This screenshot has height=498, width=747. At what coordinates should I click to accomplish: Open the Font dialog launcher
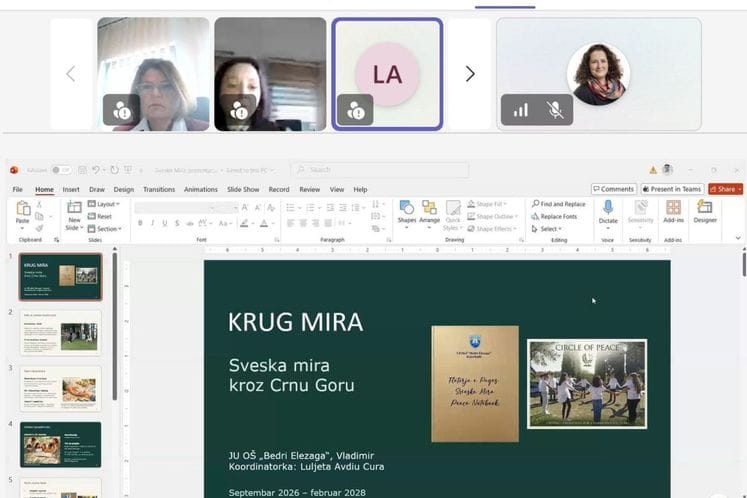pyautogui.click(x=277, y=240)
